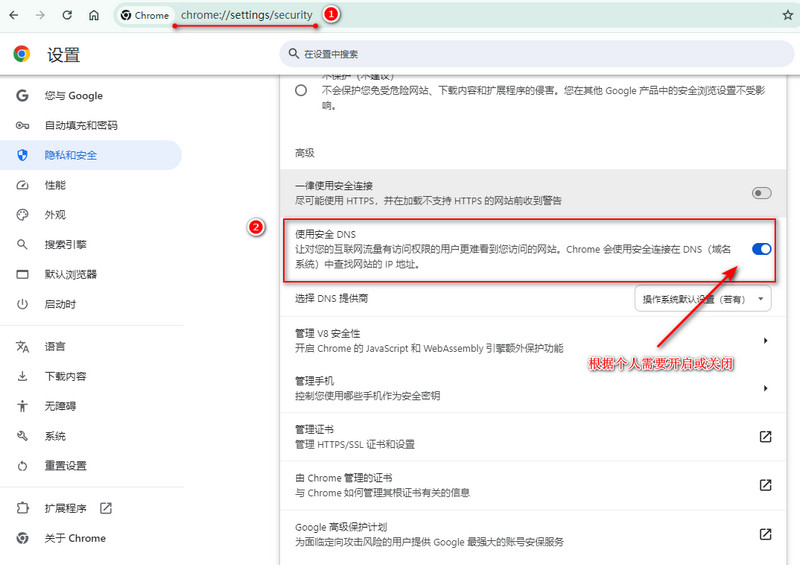Bookmark this page with star icon
The image size is (800, 565).
click(787, 16)
